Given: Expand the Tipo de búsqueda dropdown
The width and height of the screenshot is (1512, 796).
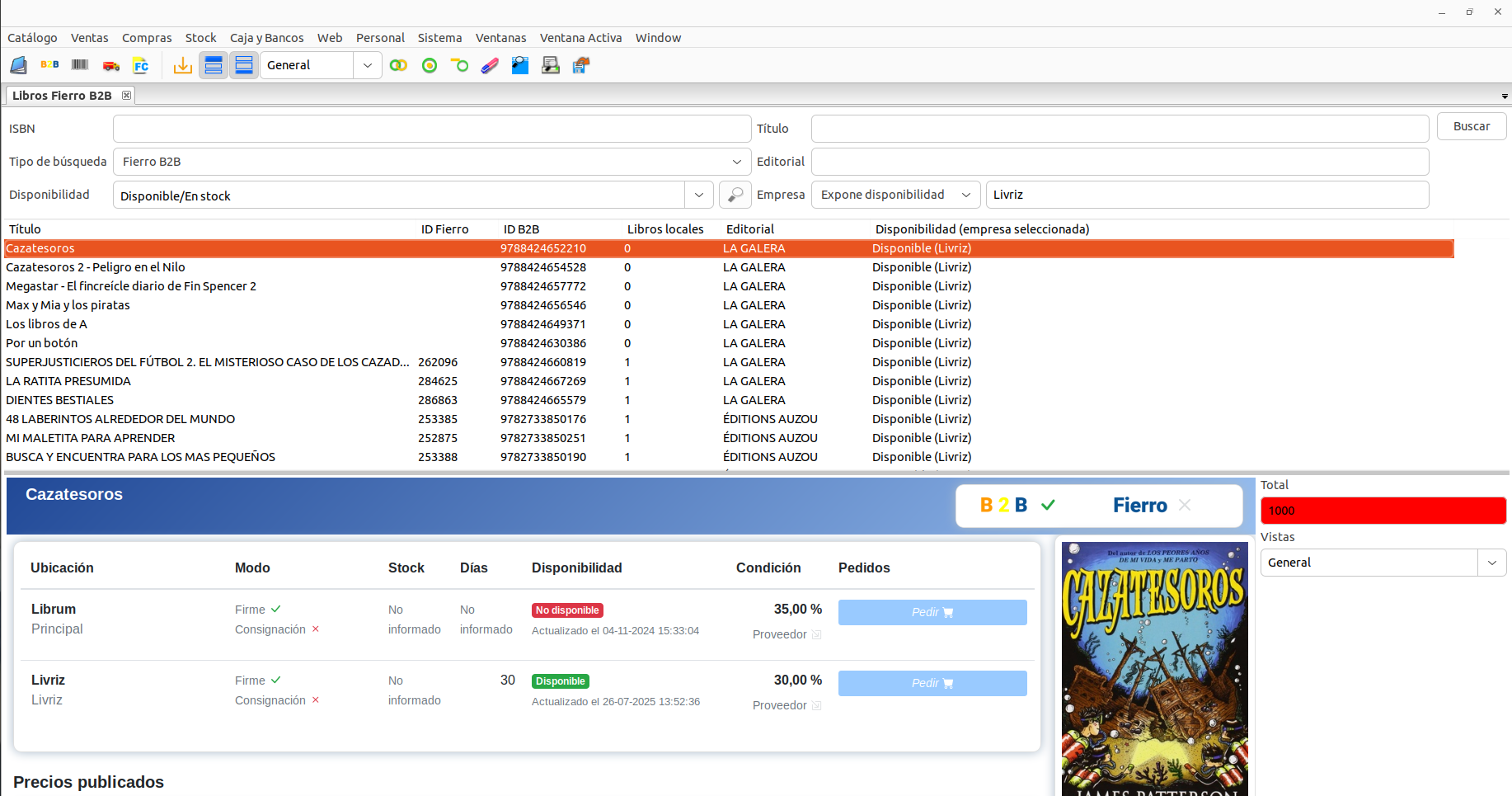Looking at the screenshot, I should tap(736, 162).
